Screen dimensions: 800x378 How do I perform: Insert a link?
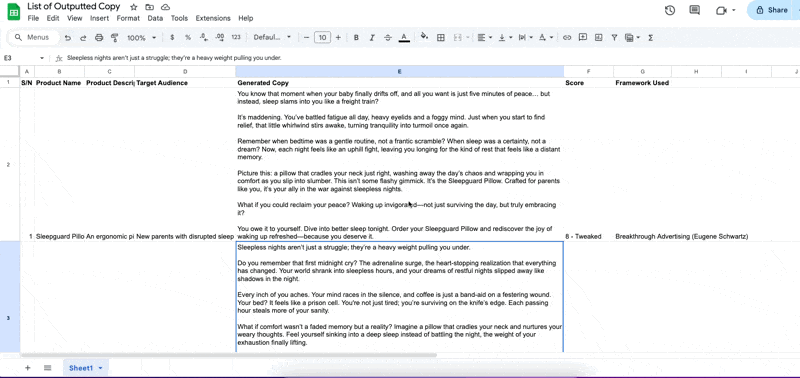(566, 38)
